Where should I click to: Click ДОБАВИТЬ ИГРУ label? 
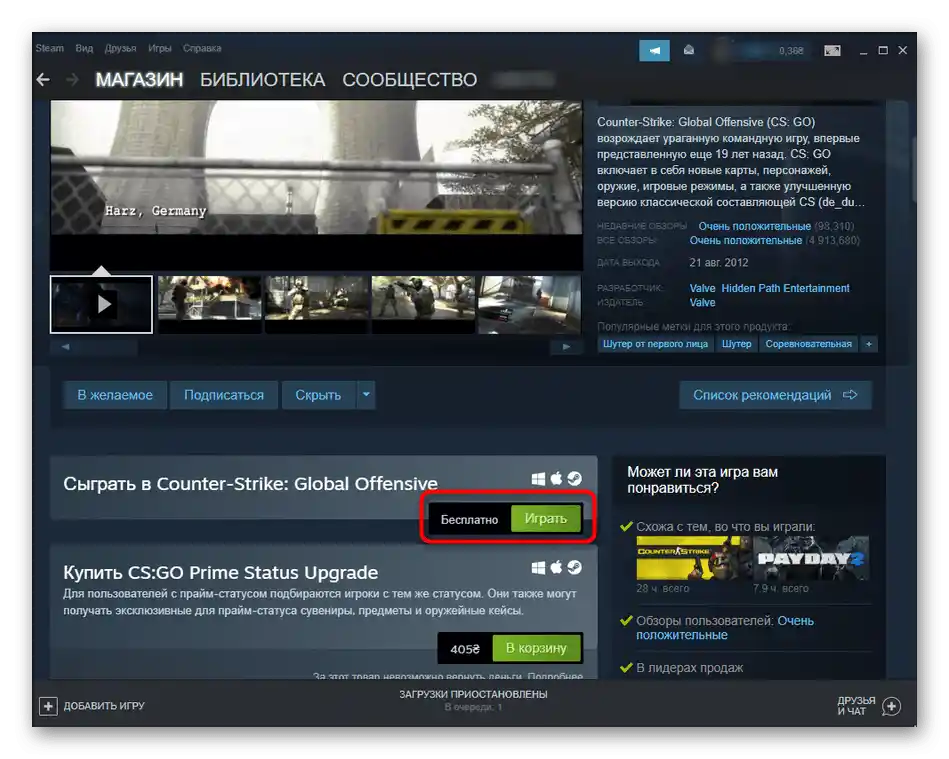point(104,706)
